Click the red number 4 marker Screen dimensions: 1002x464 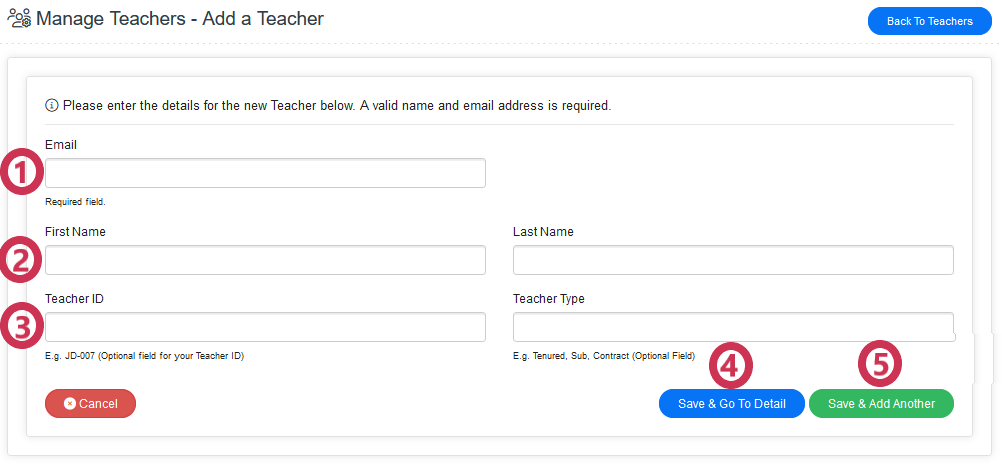[x=730, y=366]
